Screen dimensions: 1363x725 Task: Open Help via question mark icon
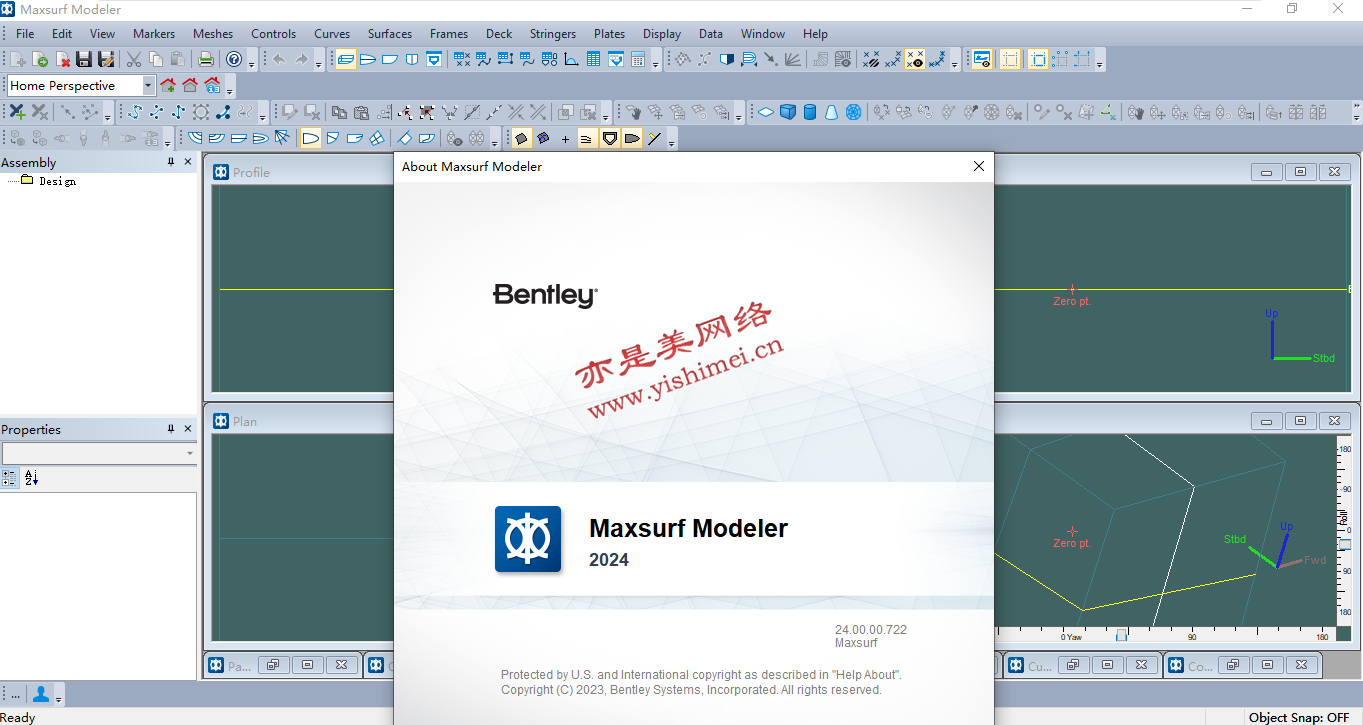[x=233, y=59]
